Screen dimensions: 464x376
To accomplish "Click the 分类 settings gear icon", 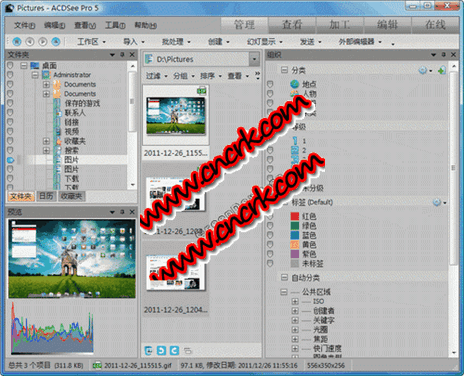I will pyautogui.click(x=423, y=70).
